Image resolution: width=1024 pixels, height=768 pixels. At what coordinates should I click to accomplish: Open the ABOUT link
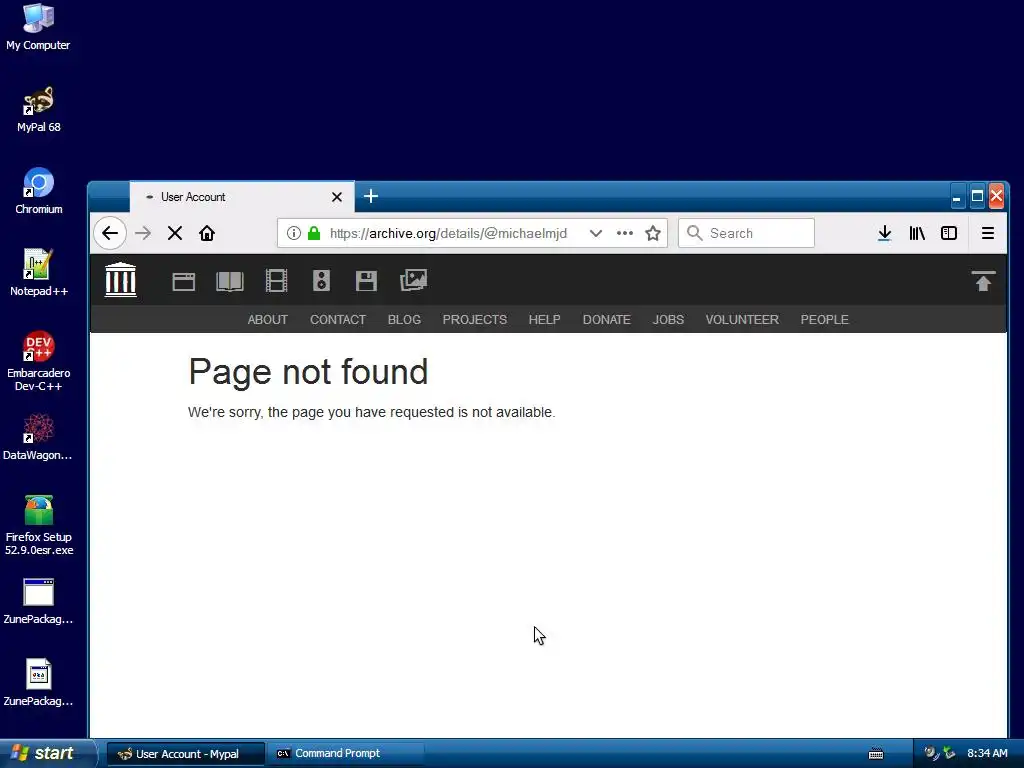(268, 319)
